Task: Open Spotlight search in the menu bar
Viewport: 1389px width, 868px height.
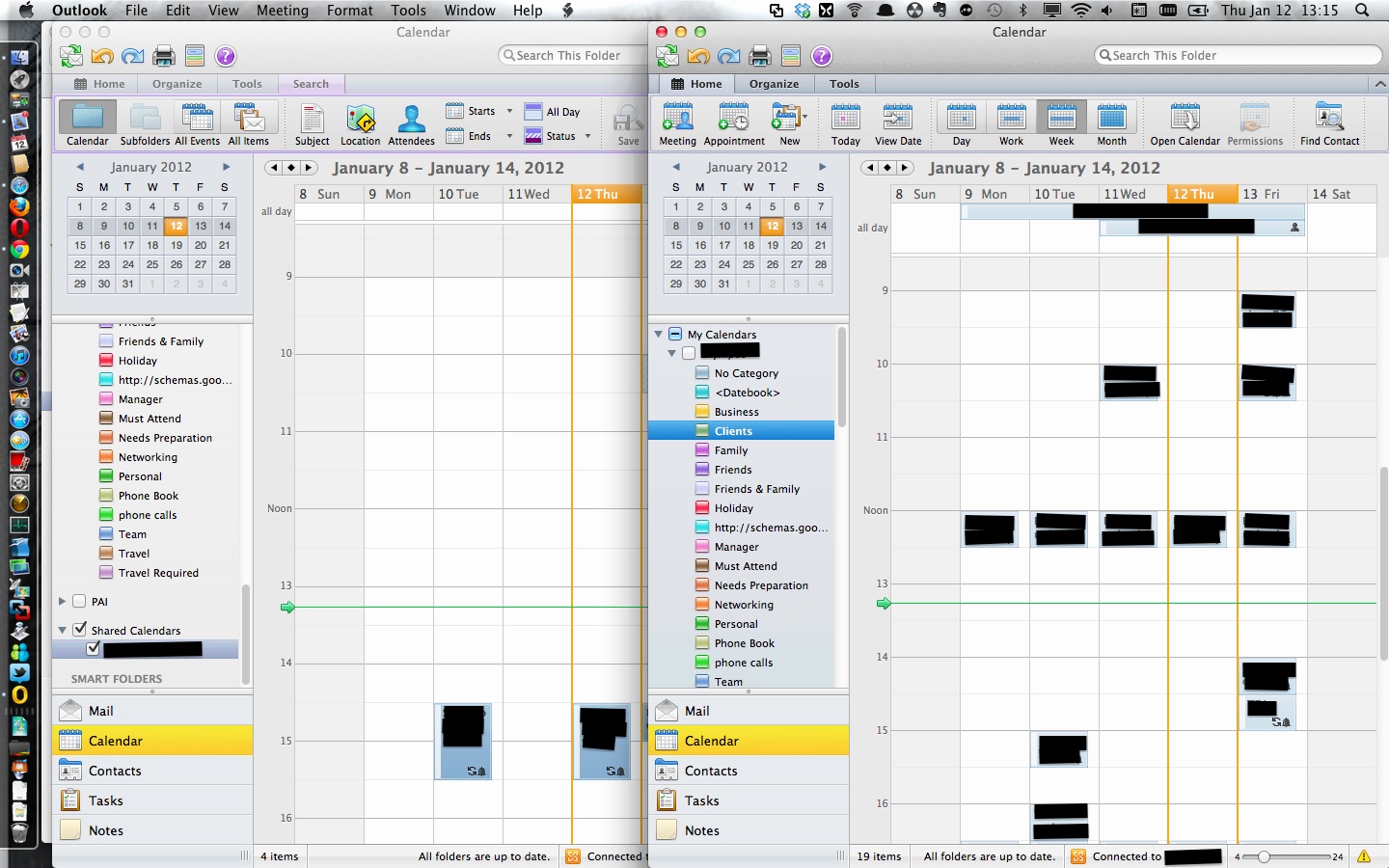Action: point(1362,11)
